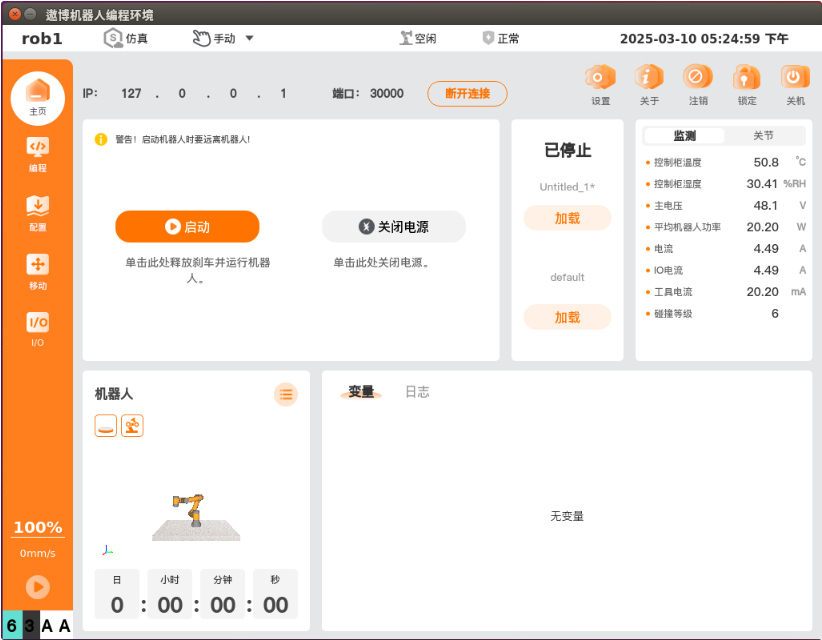Click the 锁定 (Lock) icon

[x=746, y=79]
